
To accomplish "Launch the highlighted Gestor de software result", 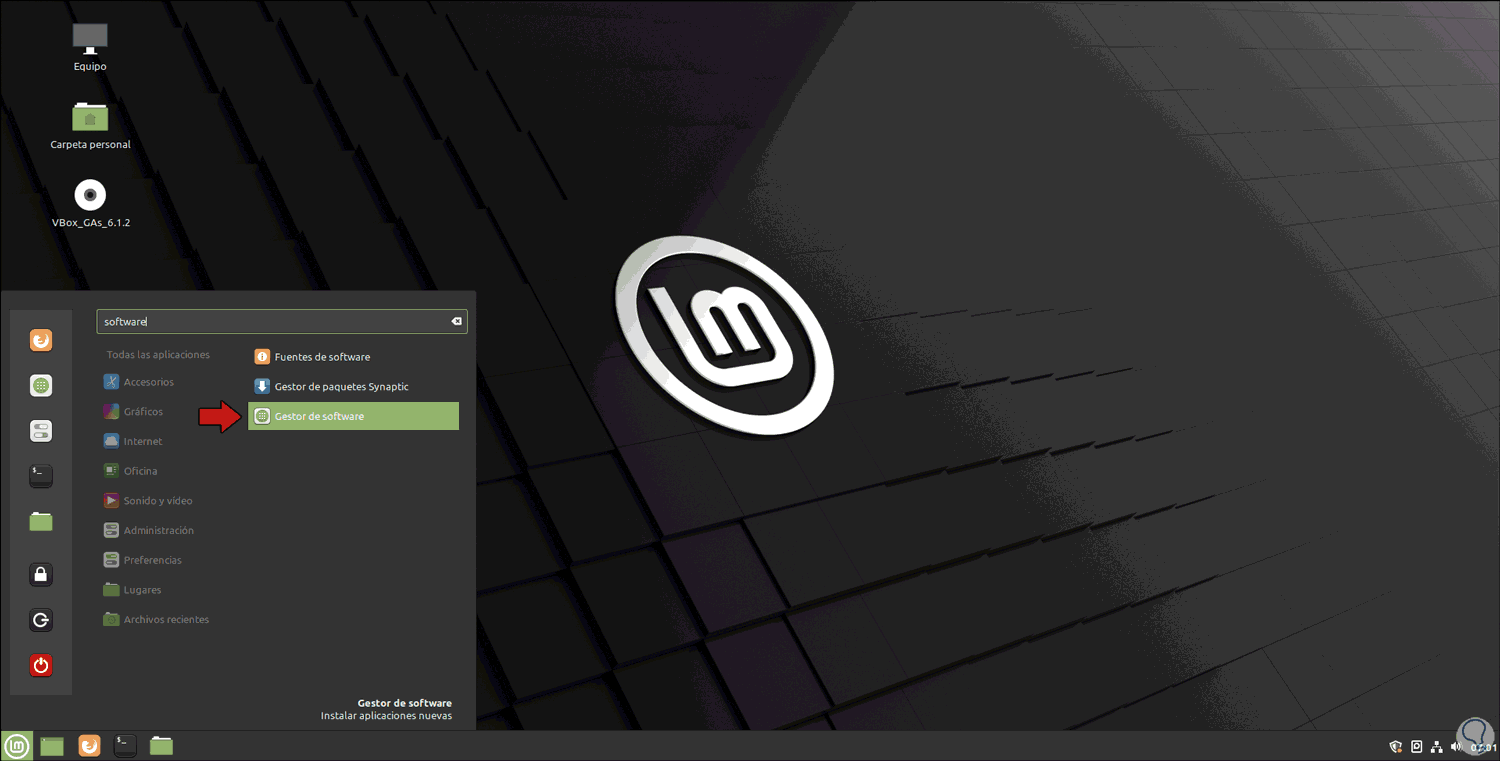I will coord(353,416).
